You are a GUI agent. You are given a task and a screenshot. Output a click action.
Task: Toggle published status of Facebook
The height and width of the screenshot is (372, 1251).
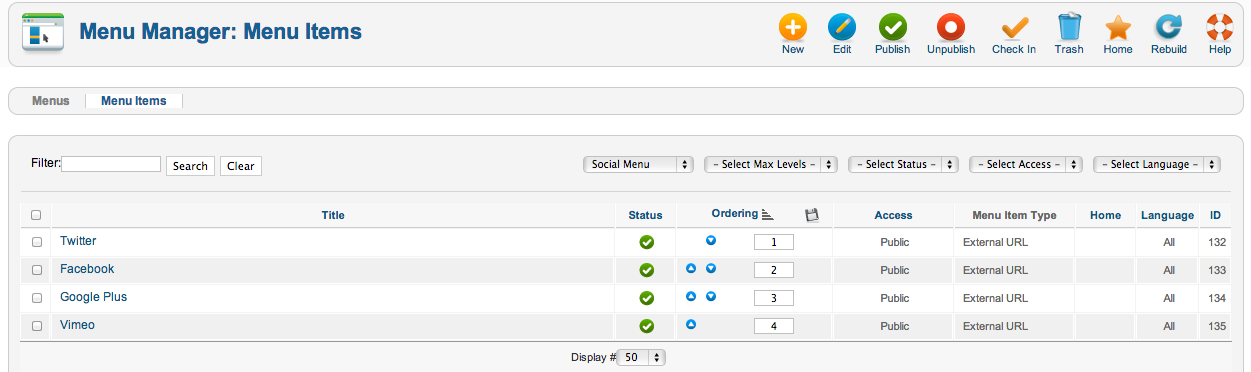[646, 270]
